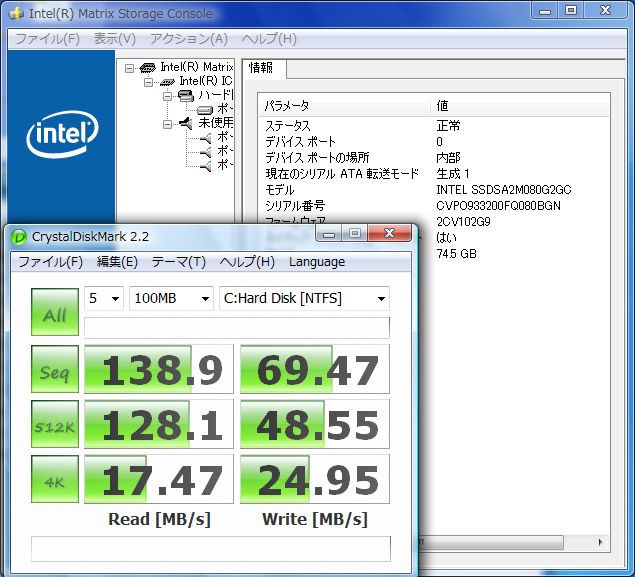Screen dimensions: 635x577
Task: Click the Intel Matrix Storage Console title icon
Action: [16, 13]
